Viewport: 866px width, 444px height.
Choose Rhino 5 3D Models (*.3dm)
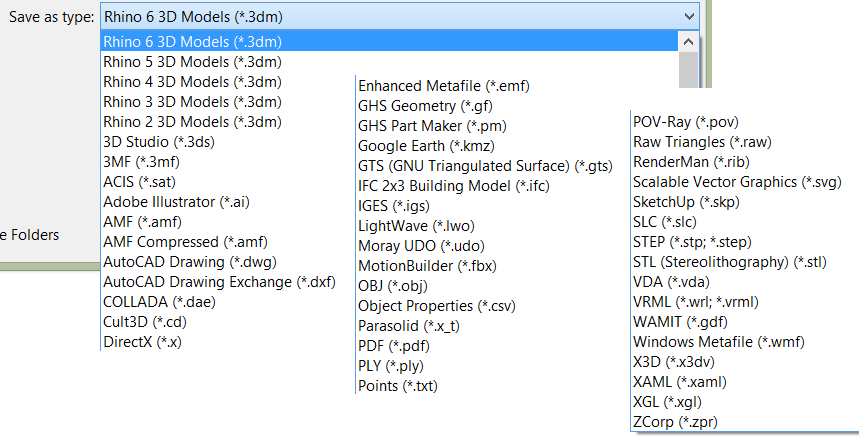[192, 62]
